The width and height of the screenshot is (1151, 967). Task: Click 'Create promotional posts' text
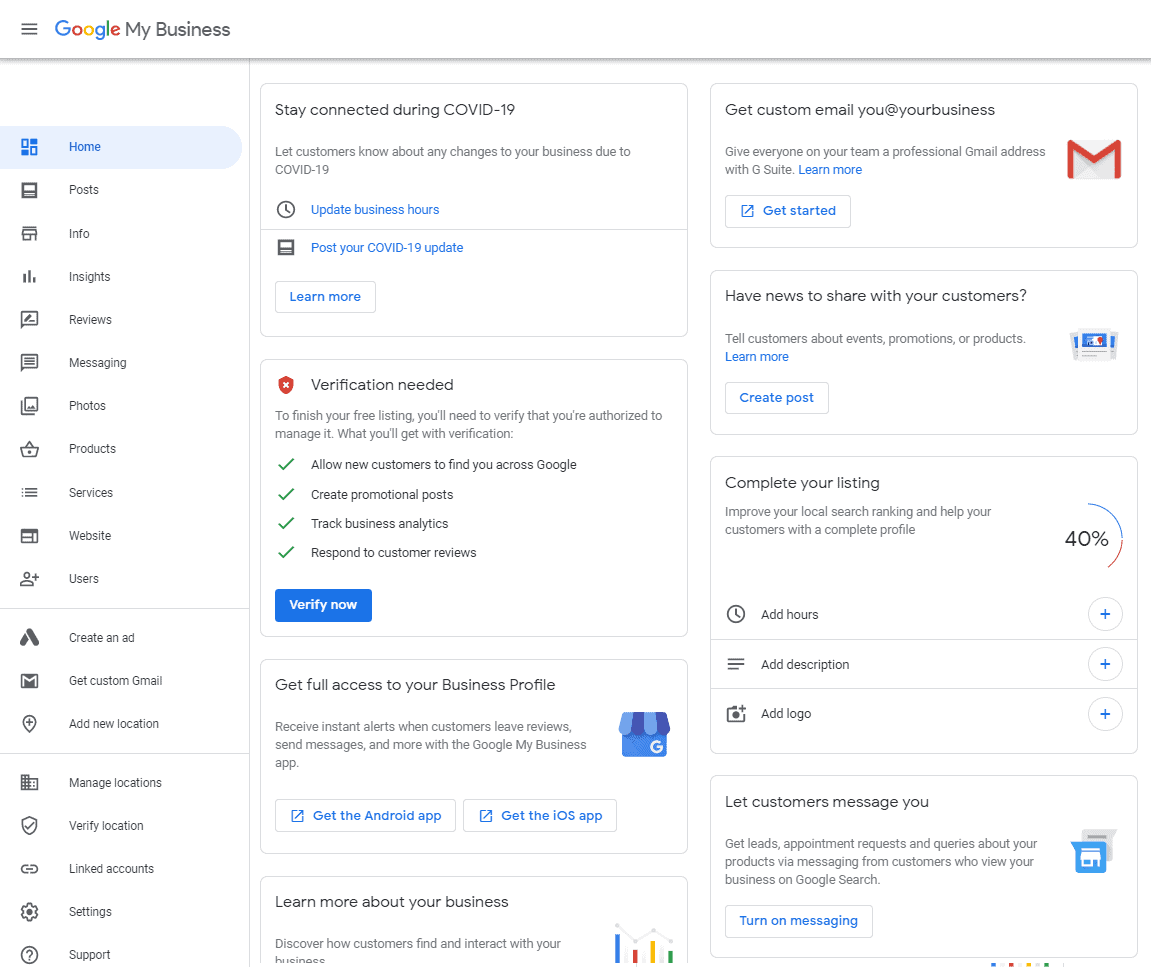point(382,495)
